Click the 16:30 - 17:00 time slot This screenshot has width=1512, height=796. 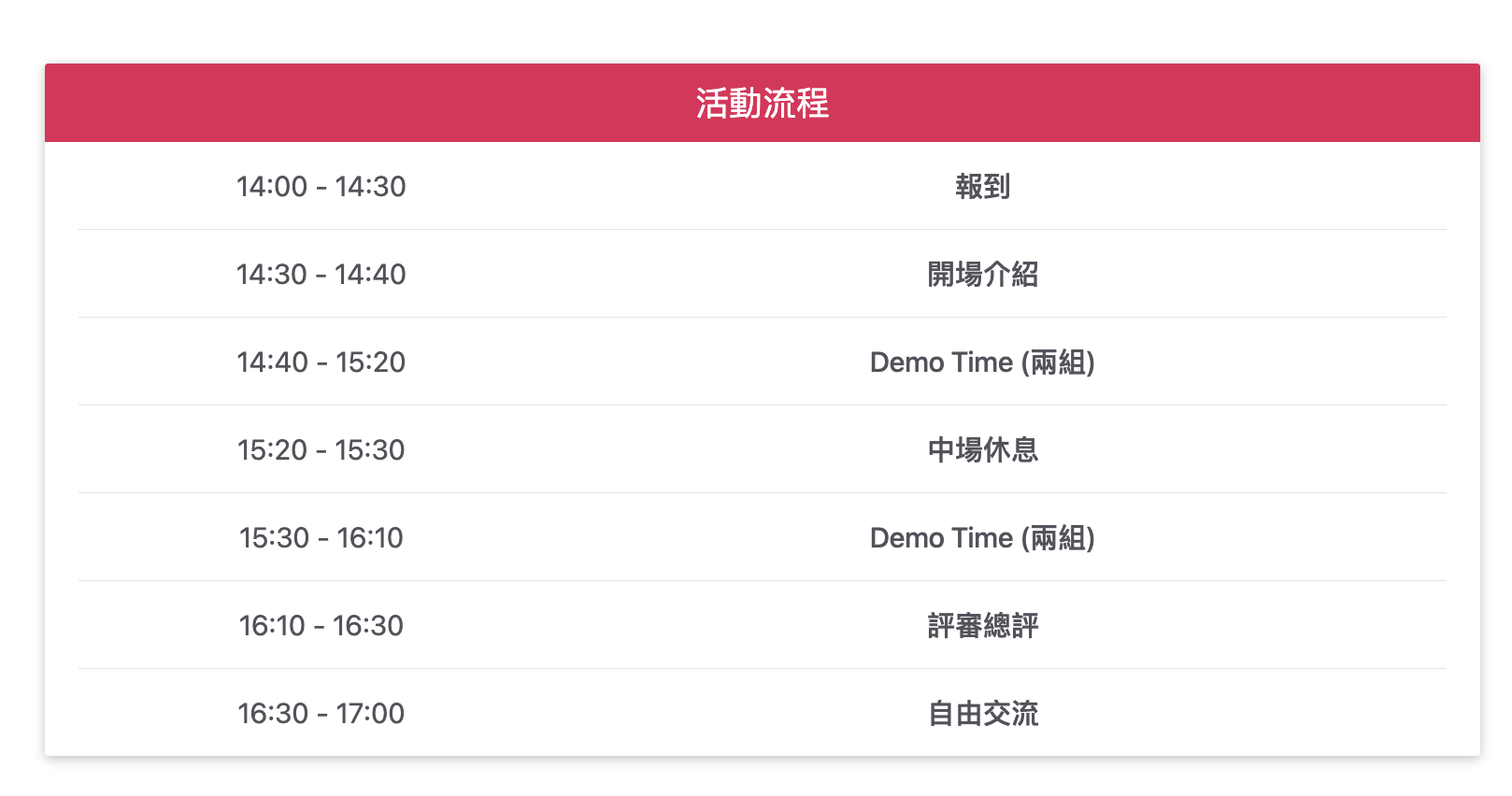321,714
